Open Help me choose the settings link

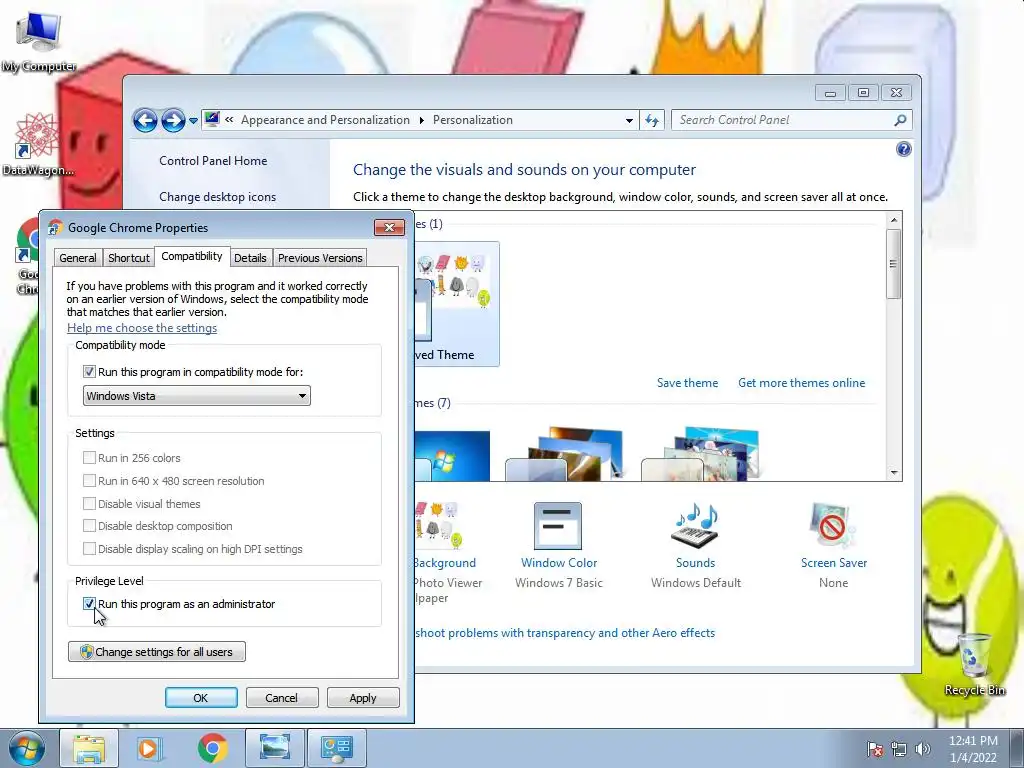(x=142, y=328)
